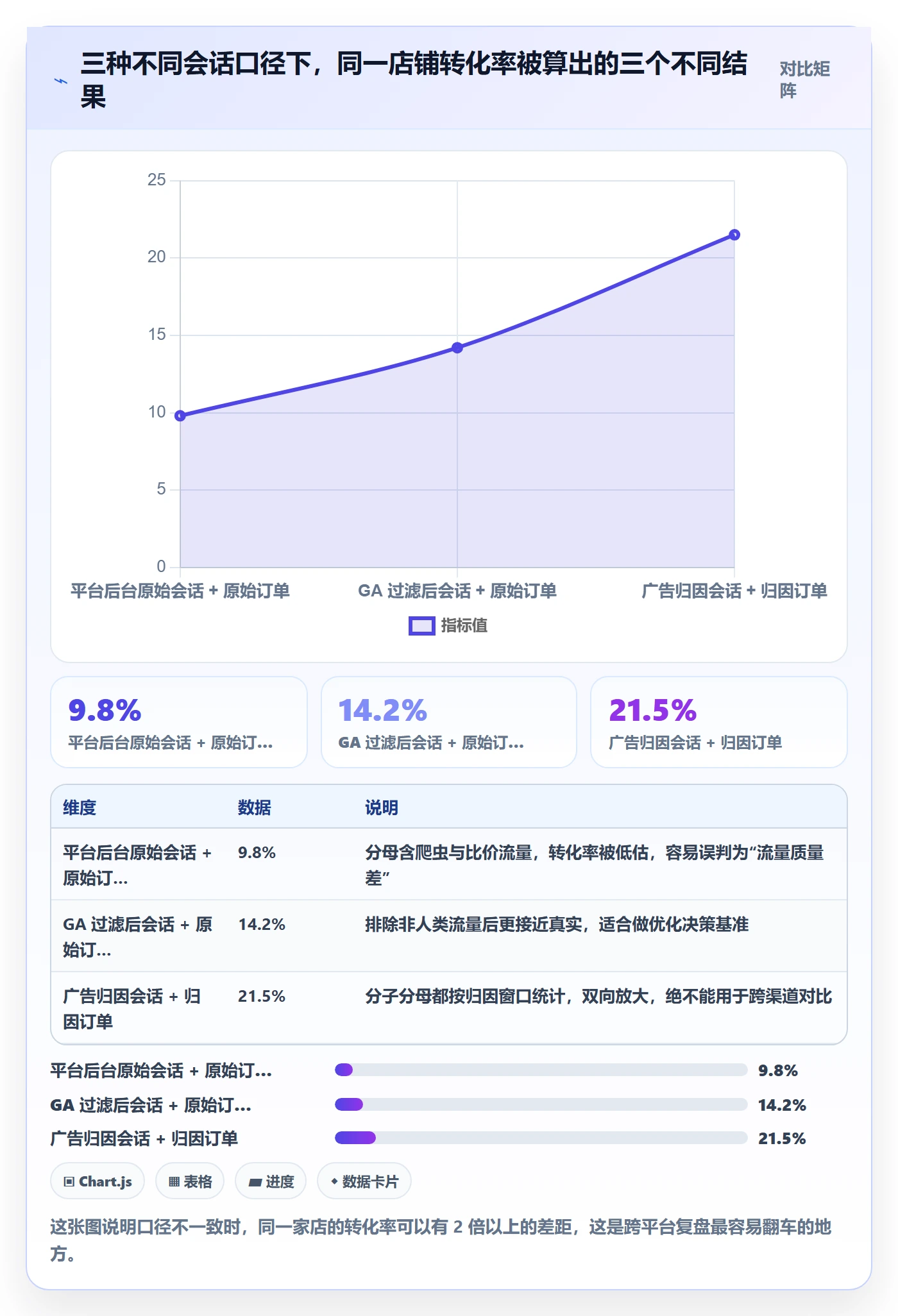Select the 21.5% data card
Screen dimensions: 898x1316
click(719, 722)
